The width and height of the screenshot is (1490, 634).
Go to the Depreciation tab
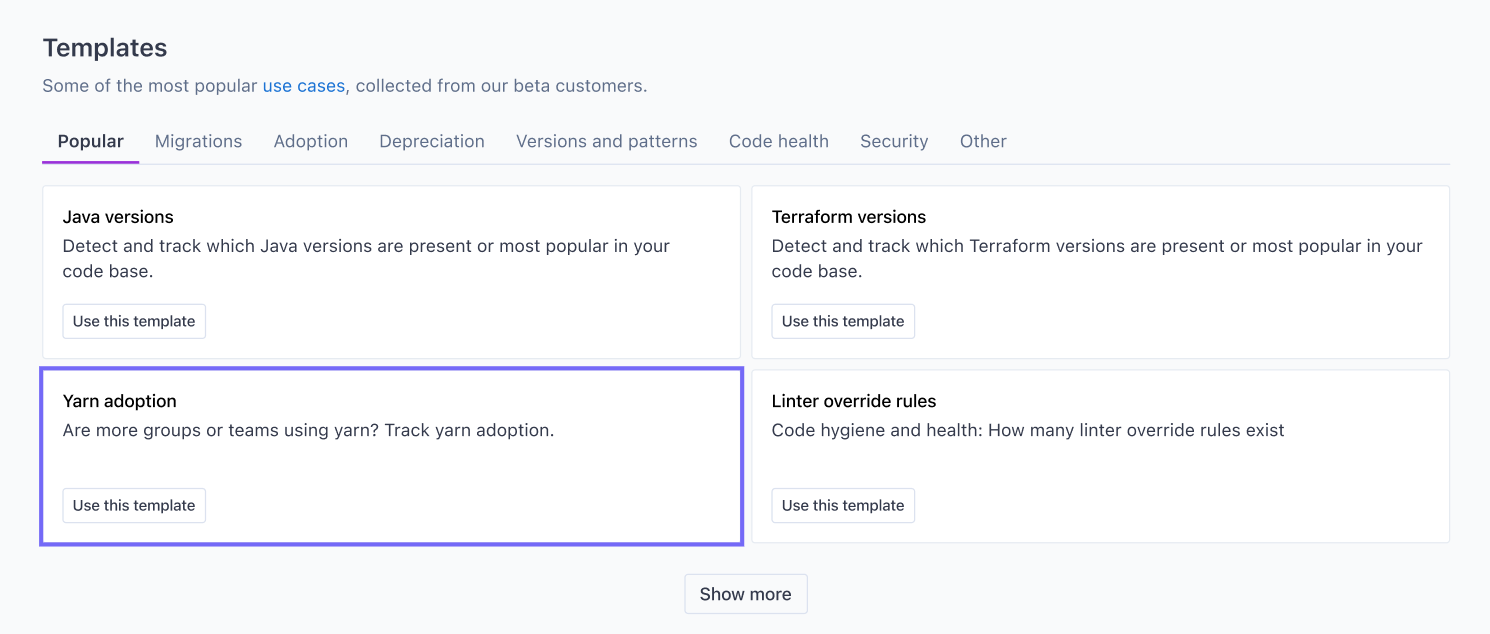(x=431, y=141)
